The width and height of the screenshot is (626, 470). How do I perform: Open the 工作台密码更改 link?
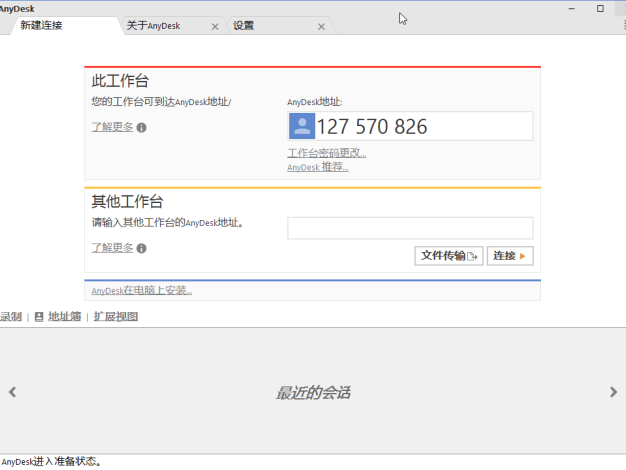(x=327, y=153)
